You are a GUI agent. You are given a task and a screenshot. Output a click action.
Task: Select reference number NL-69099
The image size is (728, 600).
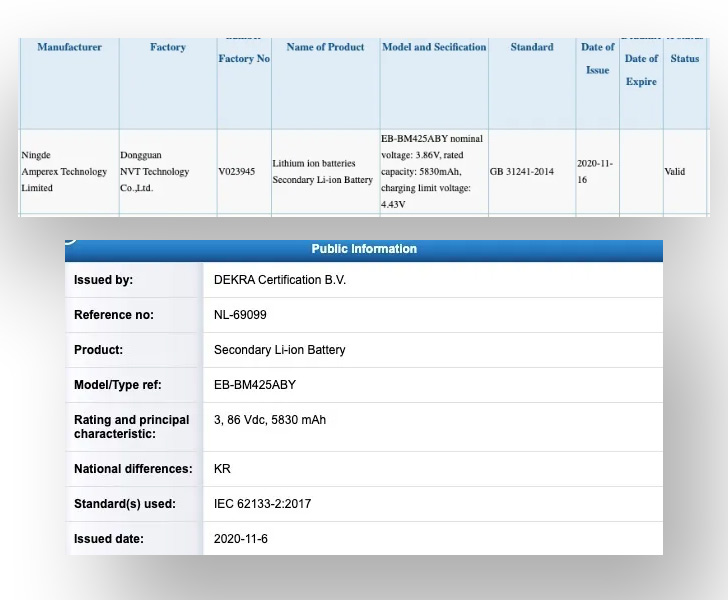(240, 315)
